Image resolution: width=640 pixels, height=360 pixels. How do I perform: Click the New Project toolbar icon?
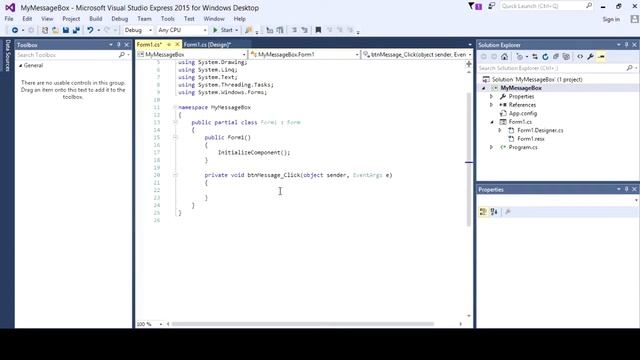click(x=45, y=30)
